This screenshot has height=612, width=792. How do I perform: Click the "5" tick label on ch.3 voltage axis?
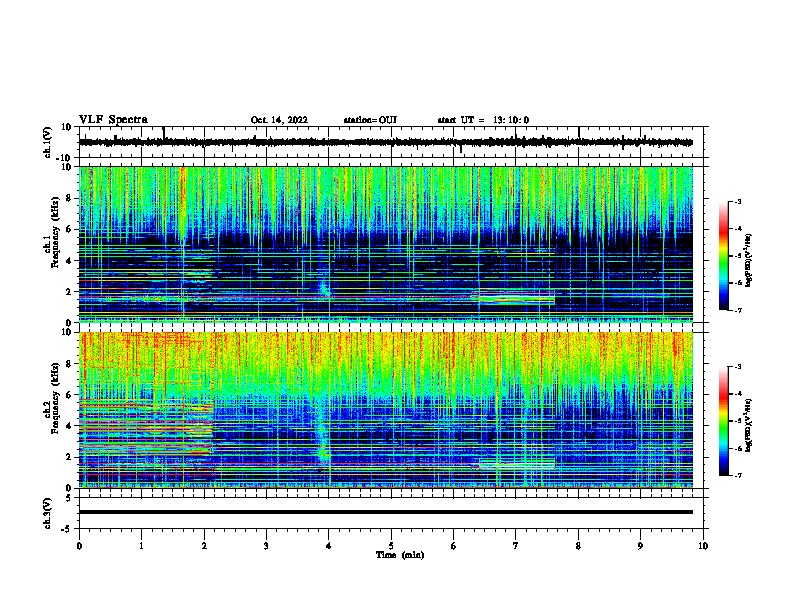[x=69, y=498]
